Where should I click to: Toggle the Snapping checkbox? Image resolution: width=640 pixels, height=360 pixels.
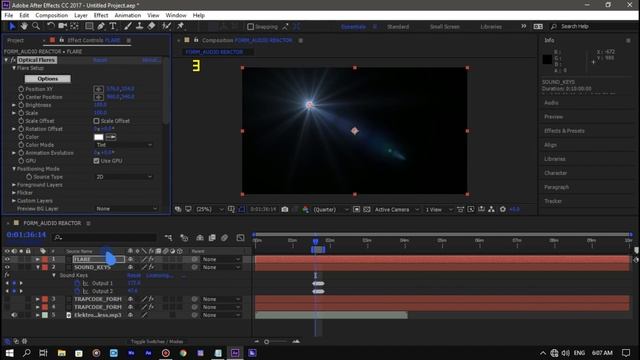click(251, 27)
